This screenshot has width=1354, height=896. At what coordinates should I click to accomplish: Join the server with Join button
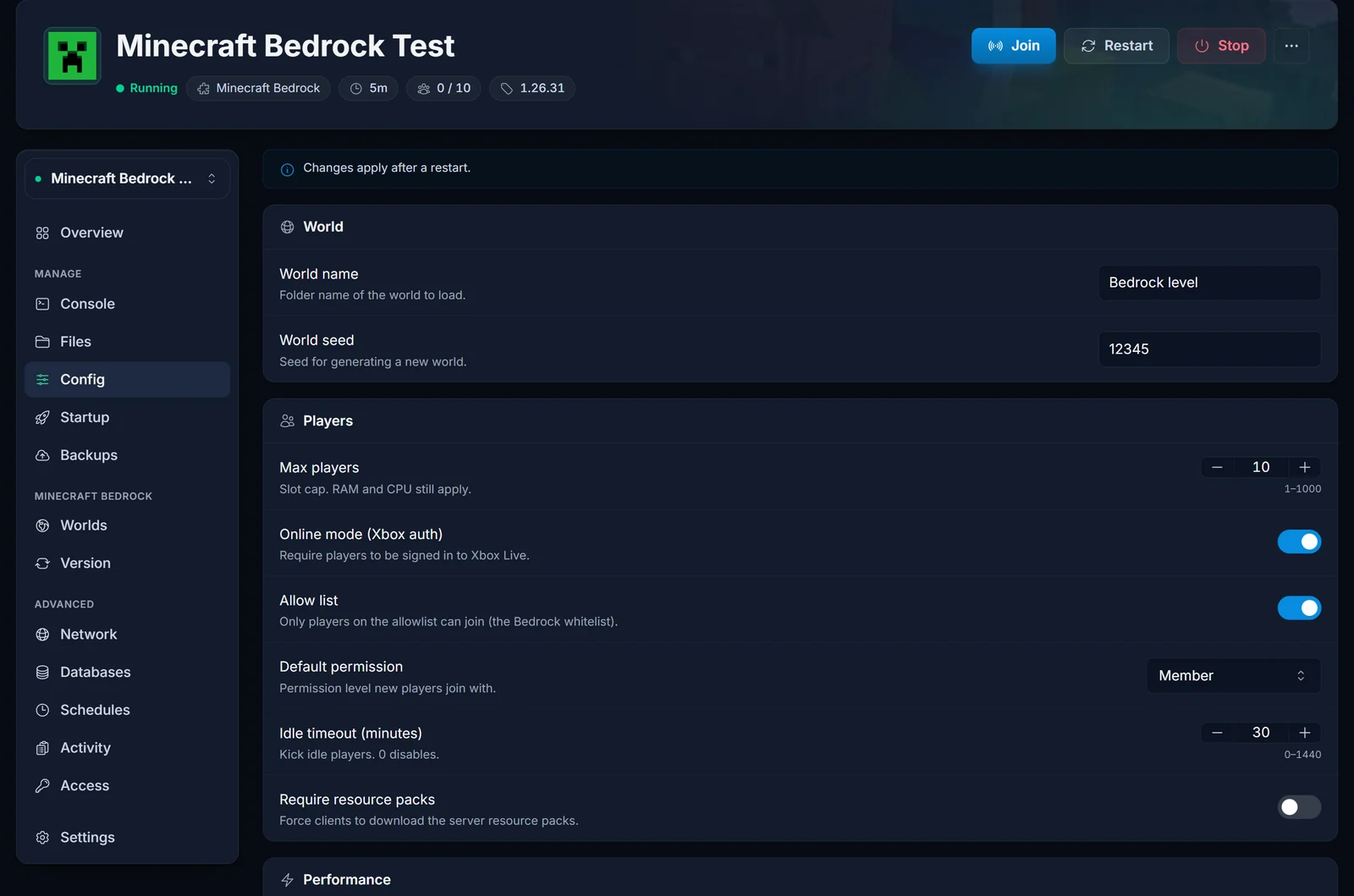coord(1013,46)
